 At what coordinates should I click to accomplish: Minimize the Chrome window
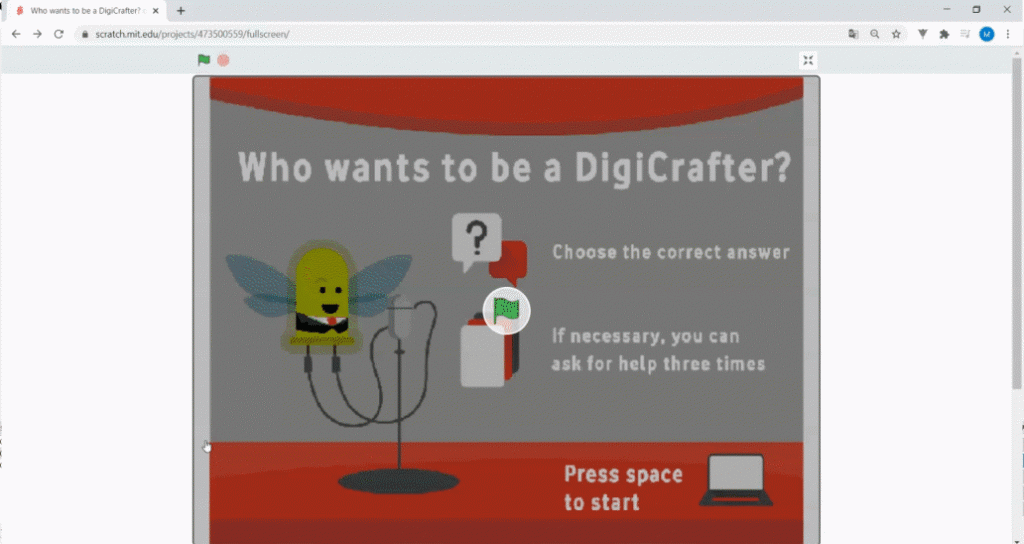(x=947, y=10)
